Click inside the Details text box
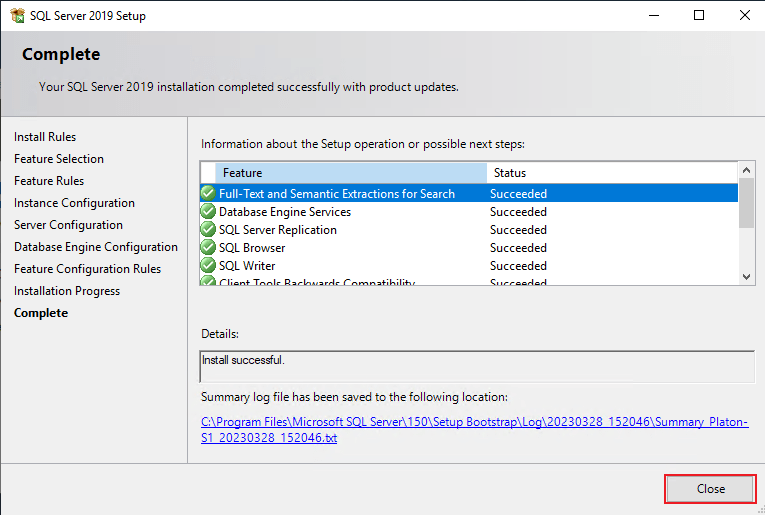This screenshot has height=515, width=765. (x=477, y=366)
